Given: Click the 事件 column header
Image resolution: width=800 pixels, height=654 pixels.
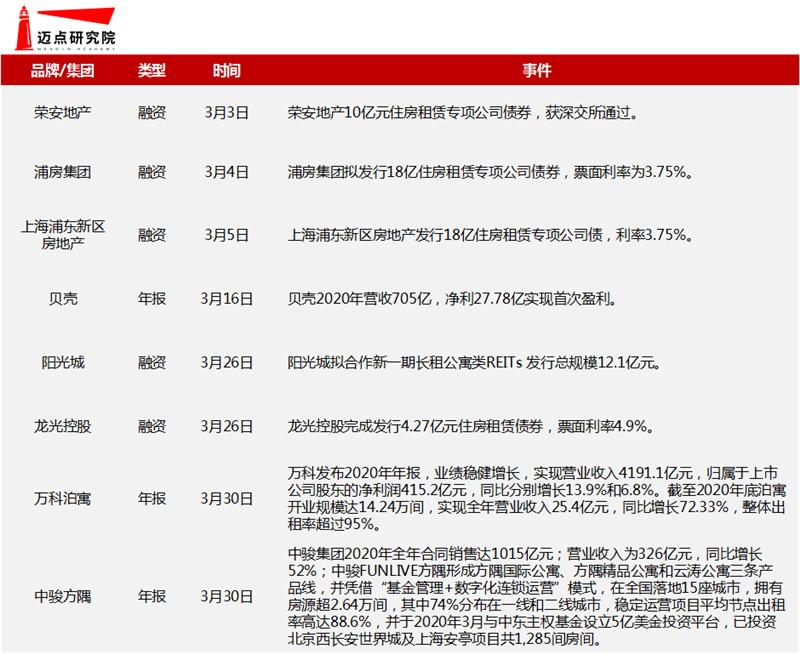Looking at the screenshot, I should pyautogui.click(x=537, y=70).
